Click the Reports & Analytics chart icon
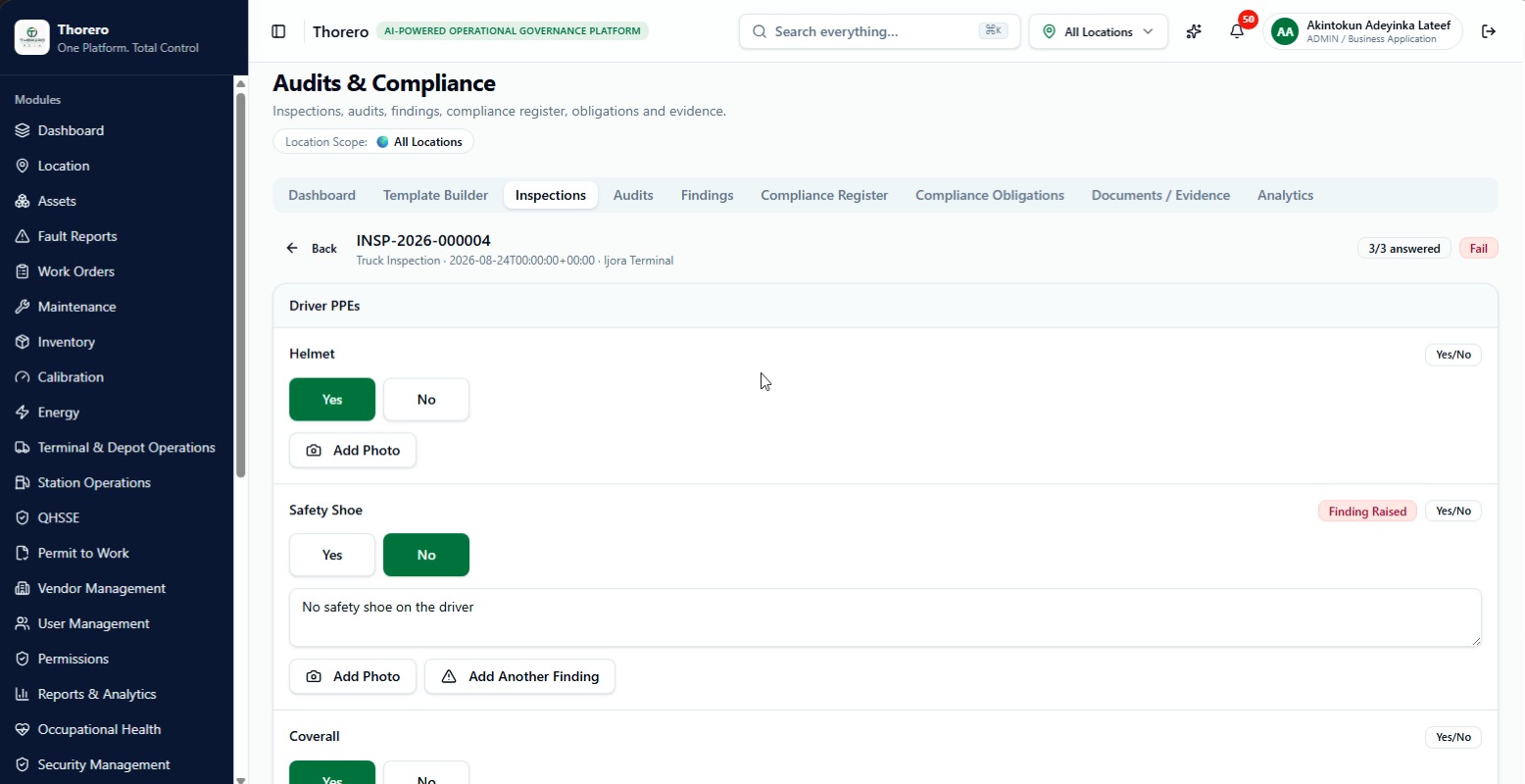The height and width of the screenshot is (784, 1525). click(x=23, y=694)
